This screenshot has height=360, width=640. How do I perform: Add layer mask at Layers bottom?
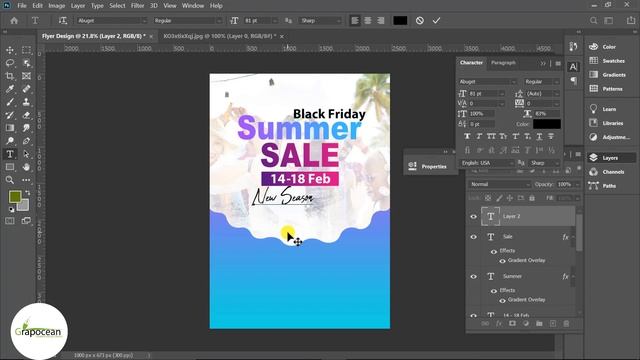tap(512, 324)
